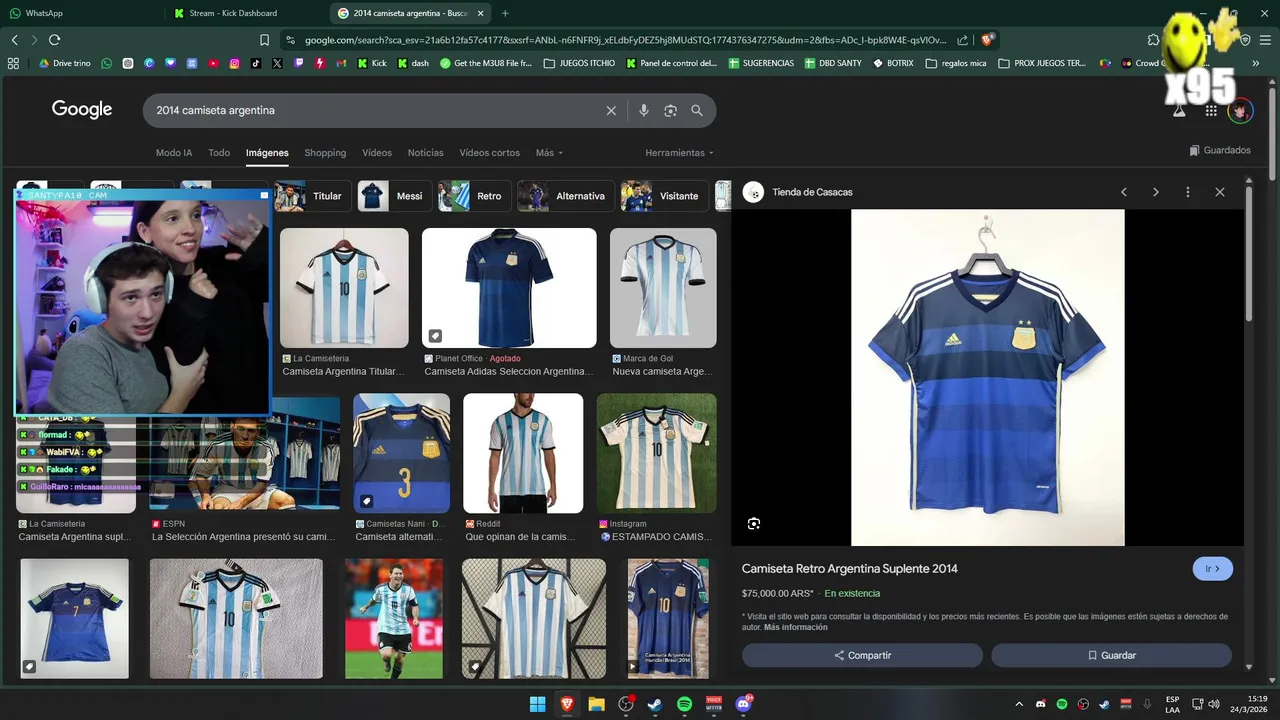Open Planet Office dark blue jersey thumbnail
This screenshot has height=720, width=1280.
click(x=509, y=288)
